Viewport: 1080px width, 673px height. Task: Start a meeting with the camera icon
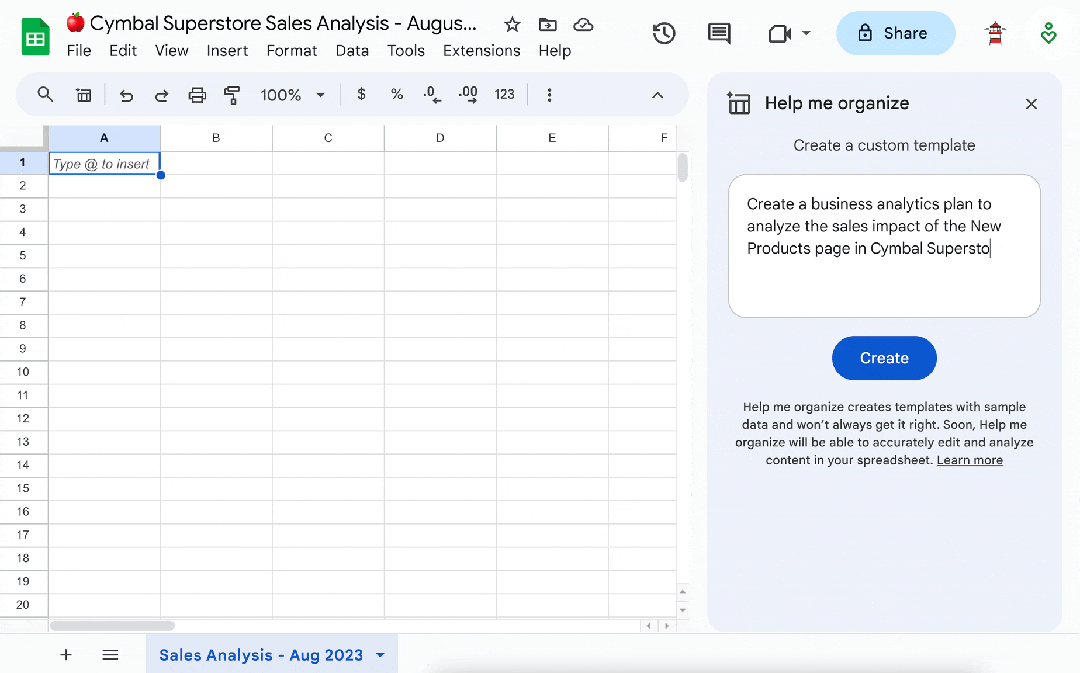click(780, 33)
